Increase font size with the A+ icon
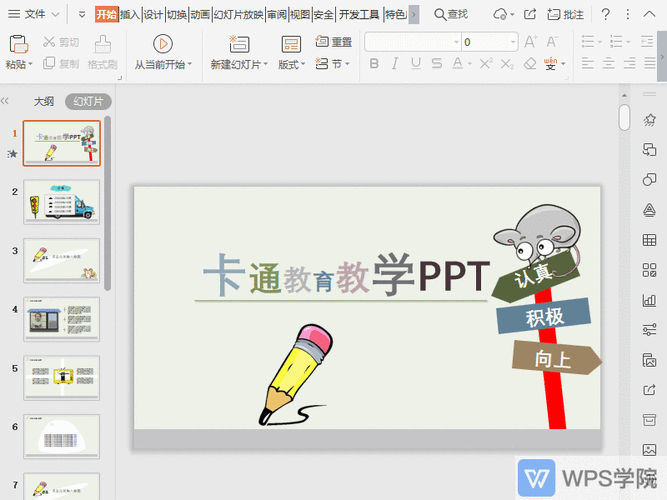This screenshot has height=500, width=667. [529, 42]
